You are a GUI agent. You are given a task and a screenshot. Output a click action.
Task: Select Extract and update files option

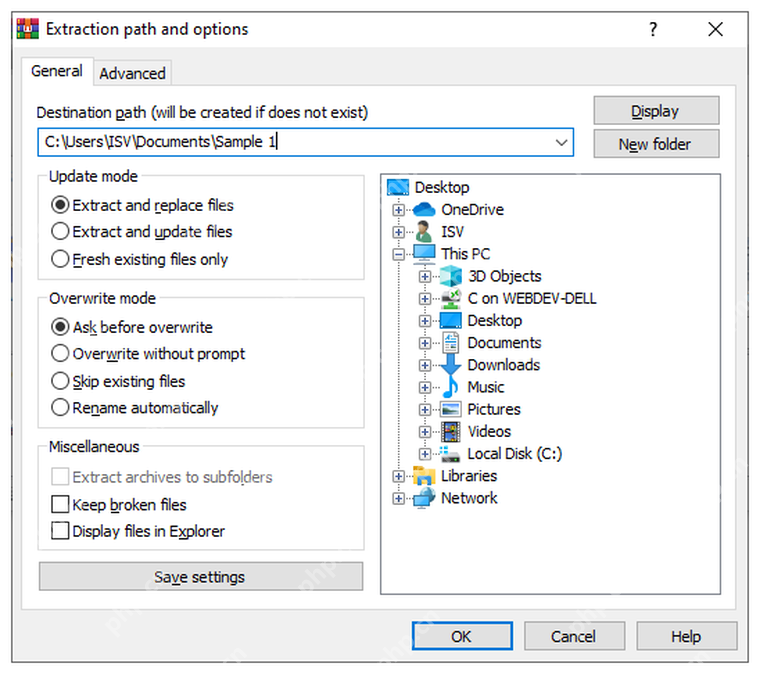point(142,232)
